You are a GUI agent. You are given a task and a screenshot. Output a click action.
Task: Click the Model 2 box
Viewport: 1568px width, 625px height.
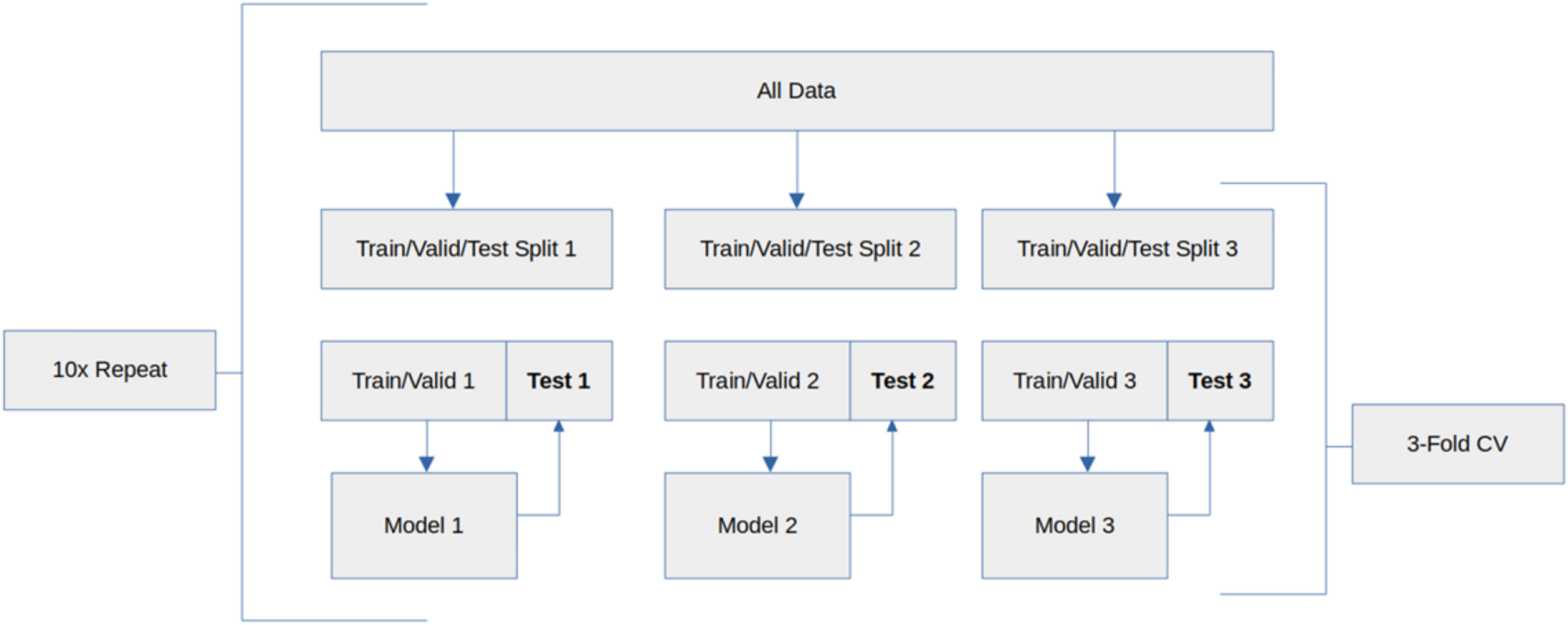757,525
